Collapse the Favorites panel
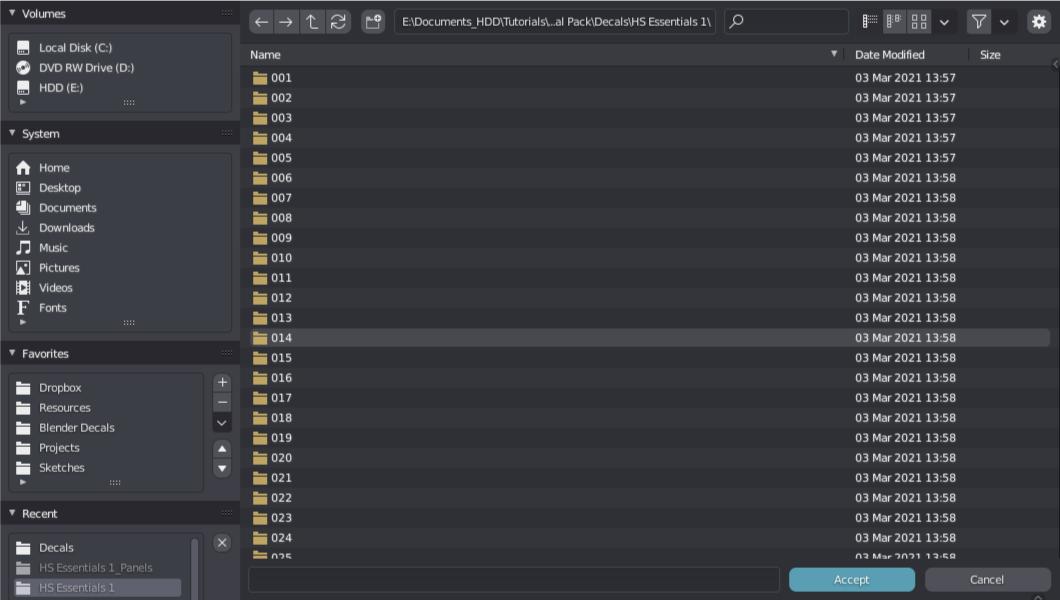This screenshot has width=1060, height=600. (x=12, y=353)
